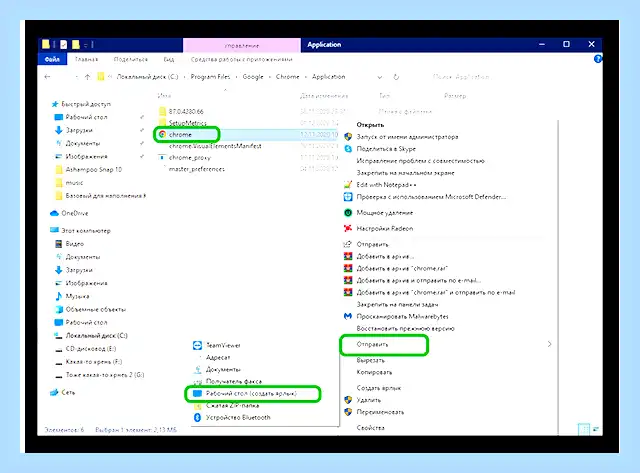Choose Переименовать in the context menu

(380, 412)
